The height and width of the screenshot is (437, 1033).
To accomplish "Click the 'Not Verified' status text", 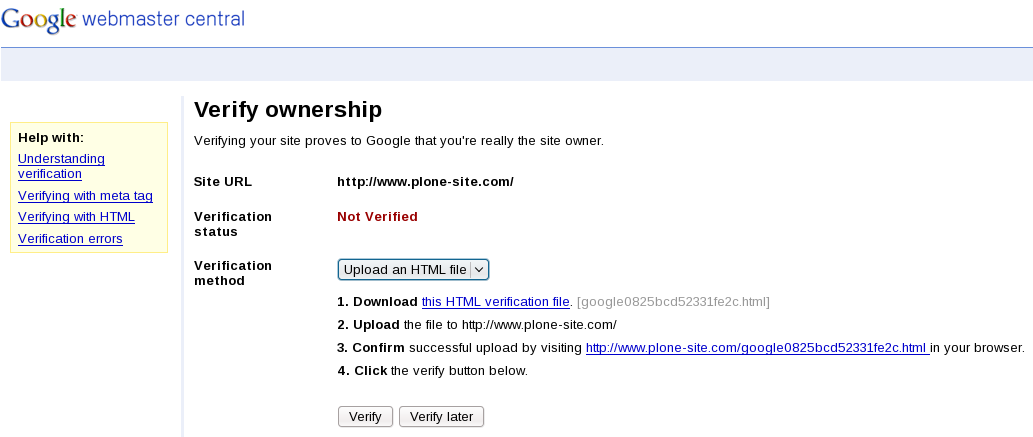I will point(377,216).
